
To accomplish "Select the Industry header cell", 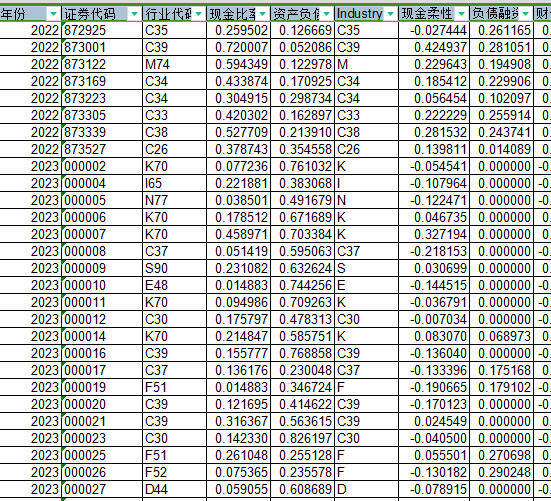I will click(366, 14).
